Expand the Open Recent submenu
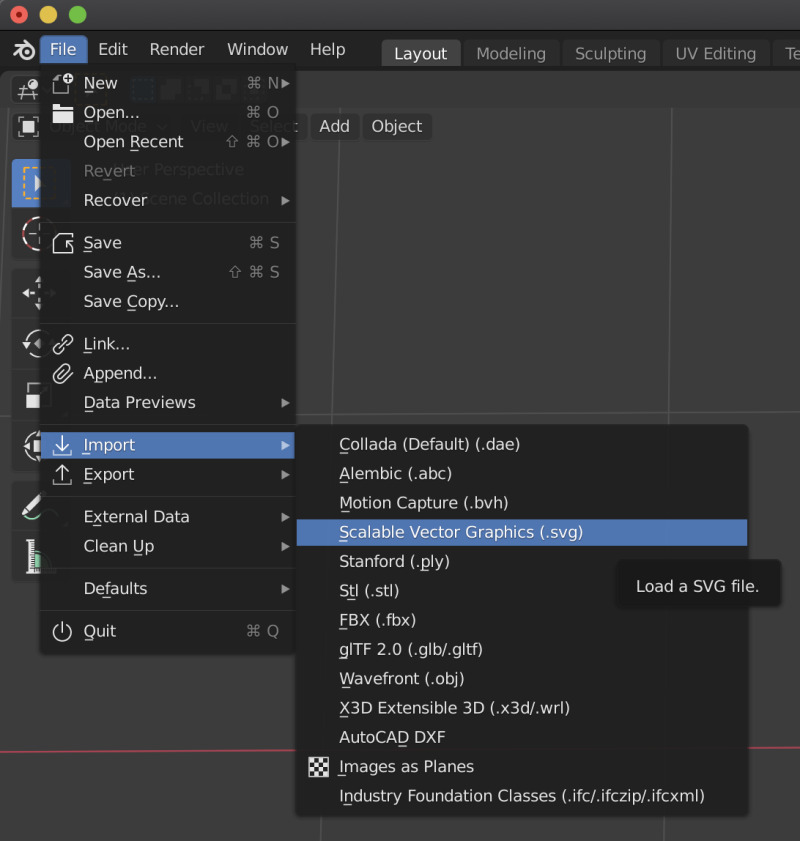 point(285,142)
